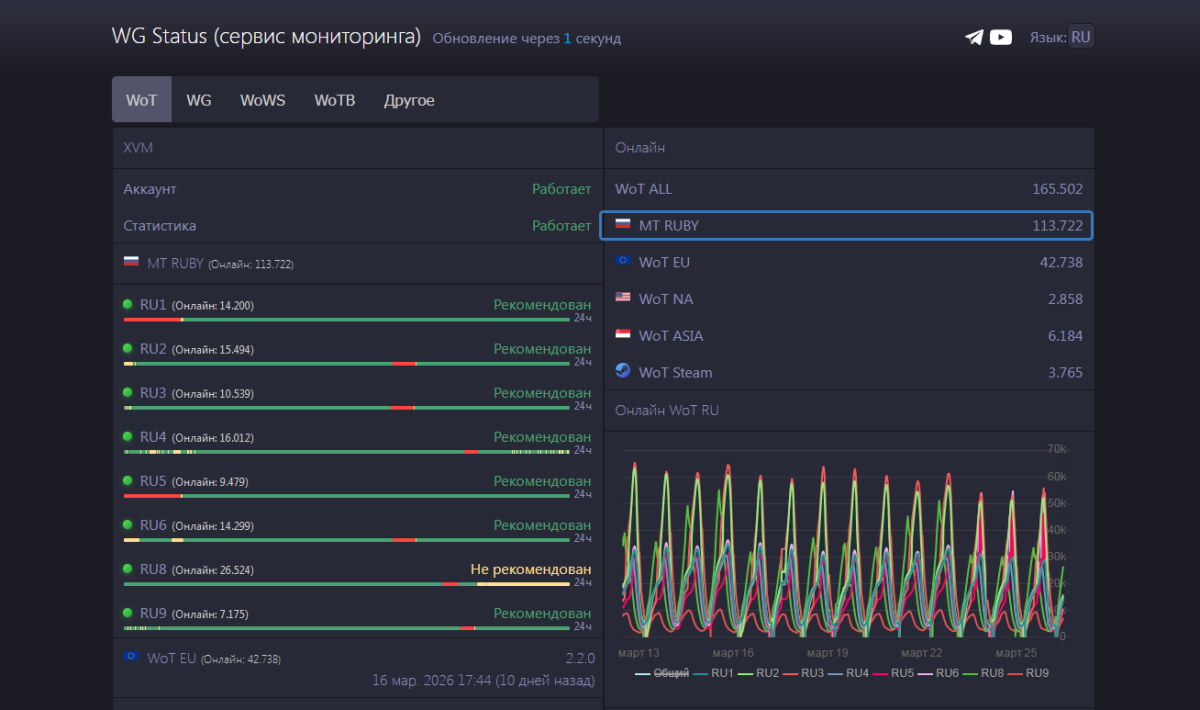The height and width of the screenshot is (710, 1200).
Task: Open the YouTube channel icon
Action: [x=1001, y=37]
